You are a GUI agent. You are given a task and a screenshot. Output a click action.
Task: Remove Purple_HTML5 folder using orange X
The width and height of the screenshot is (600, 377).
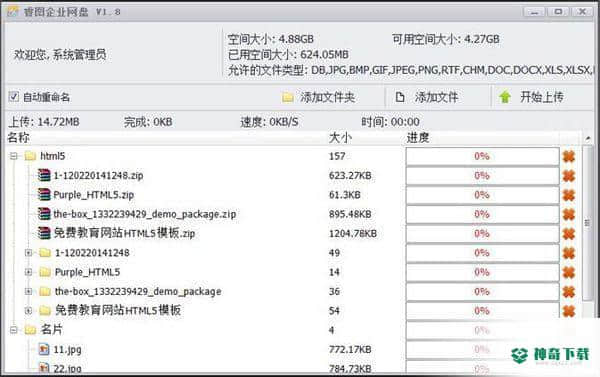coord(569,272)
